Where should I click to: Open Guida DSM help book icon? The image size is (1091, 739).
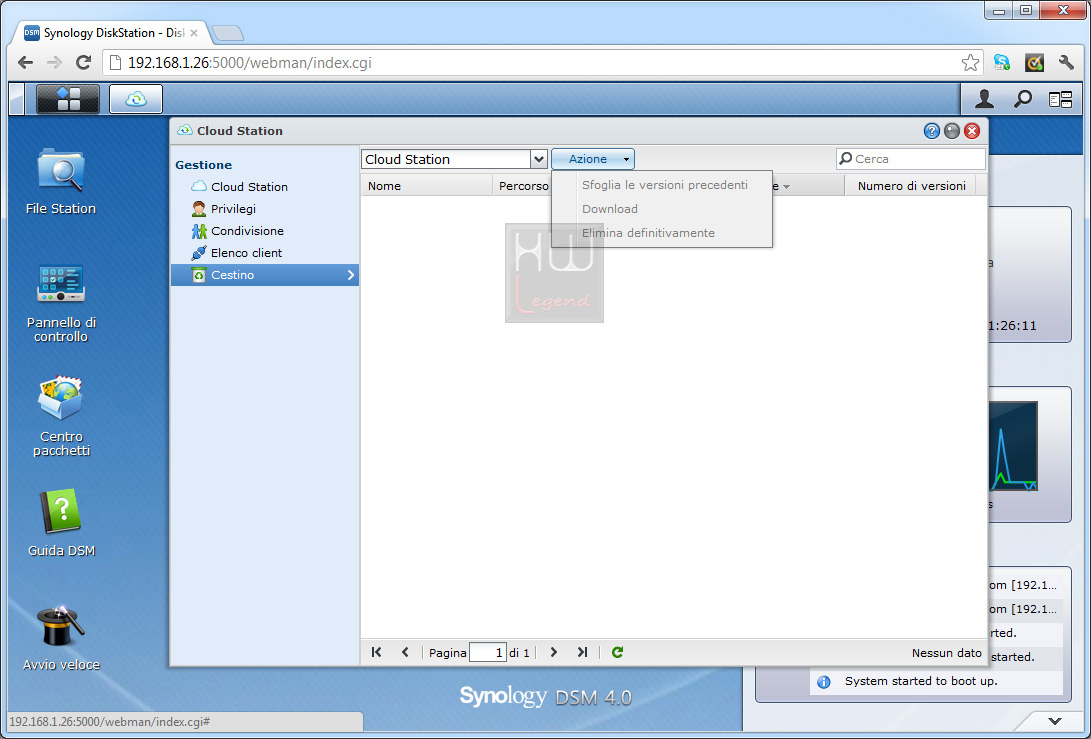[61, 523]
